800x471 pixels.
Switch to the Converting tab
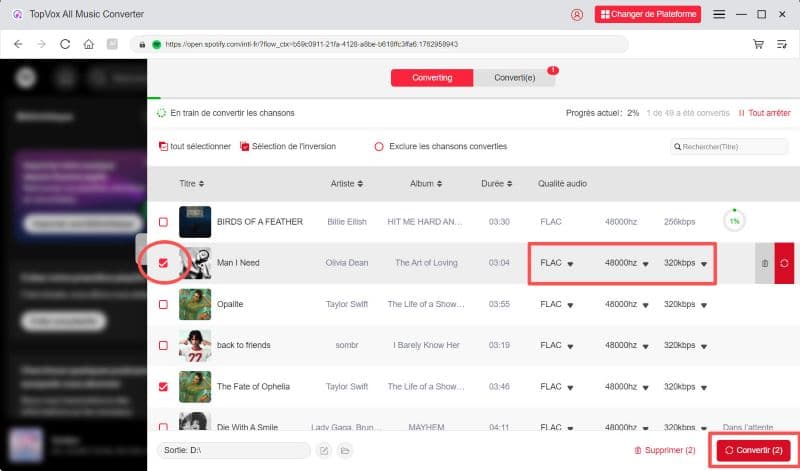click(x=432, y=78)
